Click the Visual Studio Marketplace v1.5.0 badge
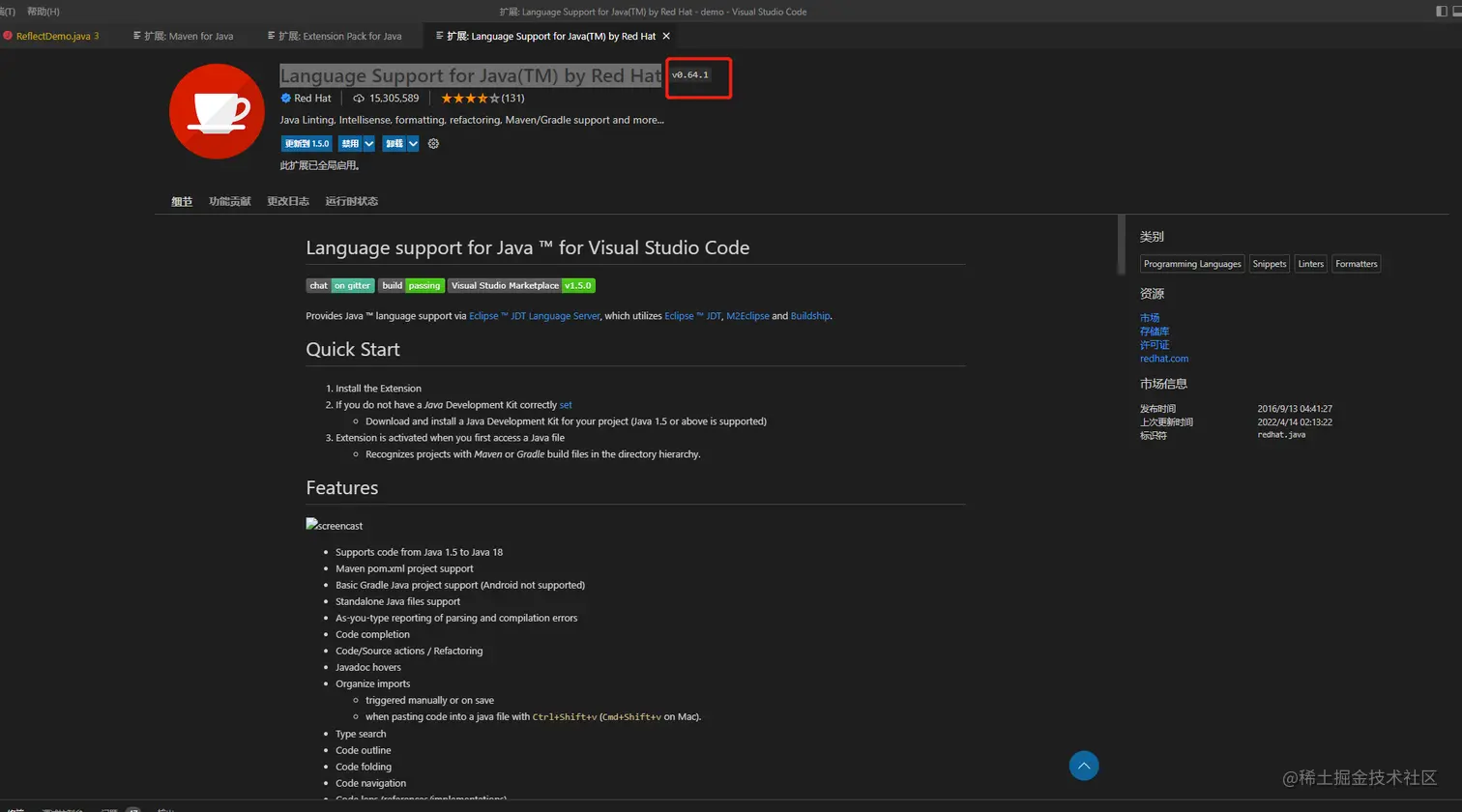Viewport: 1462px width, 812px height. coord(521,285)
